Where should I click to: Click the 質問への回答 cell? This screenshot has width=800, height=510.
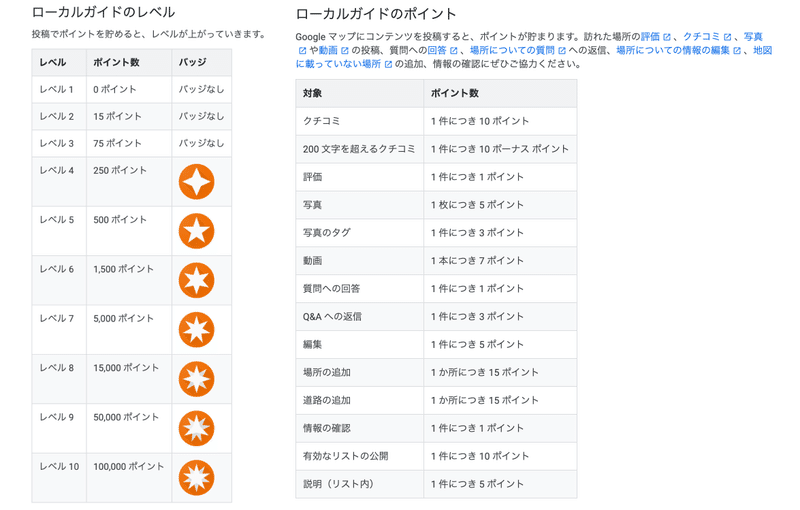[x=360, y=289]
